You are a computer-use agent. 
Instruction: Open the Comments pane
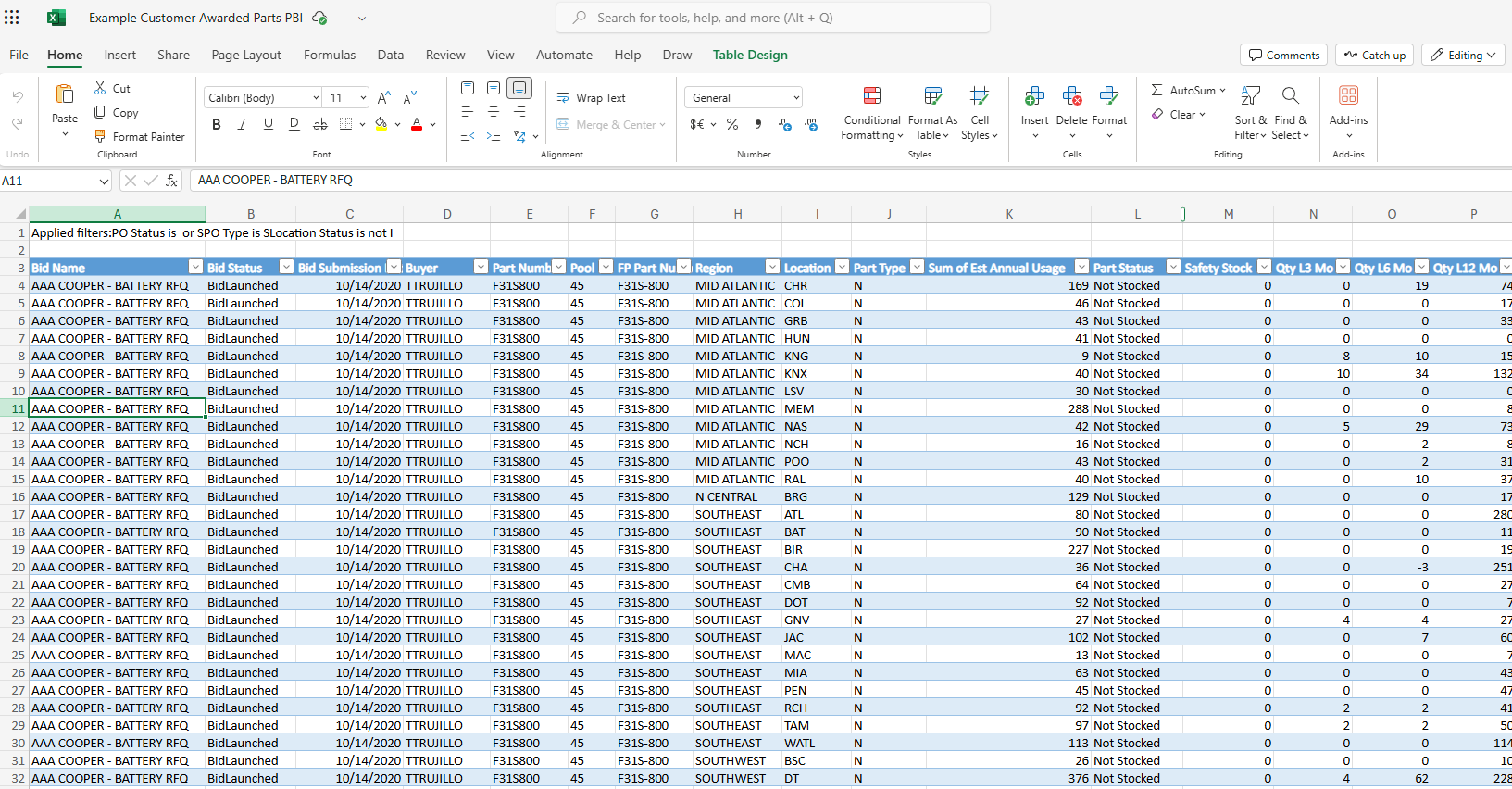[1284, 56]
